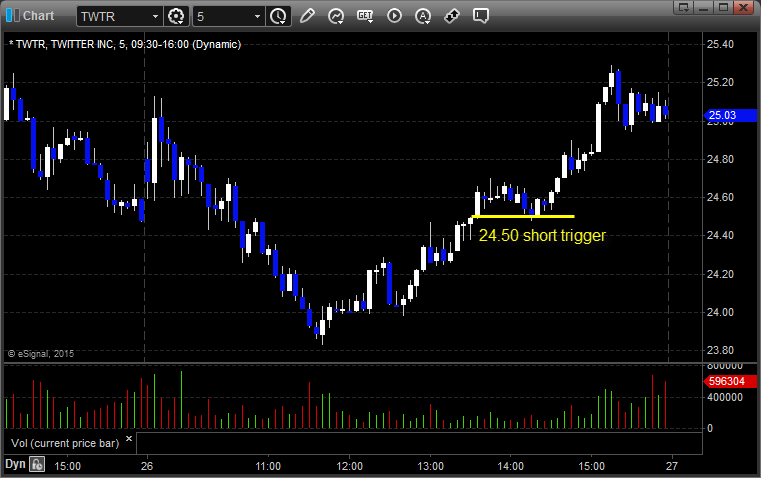Click the 25.20 price axis label
Viewport: 761px width, 478px height.
click(x=720, y=82)
